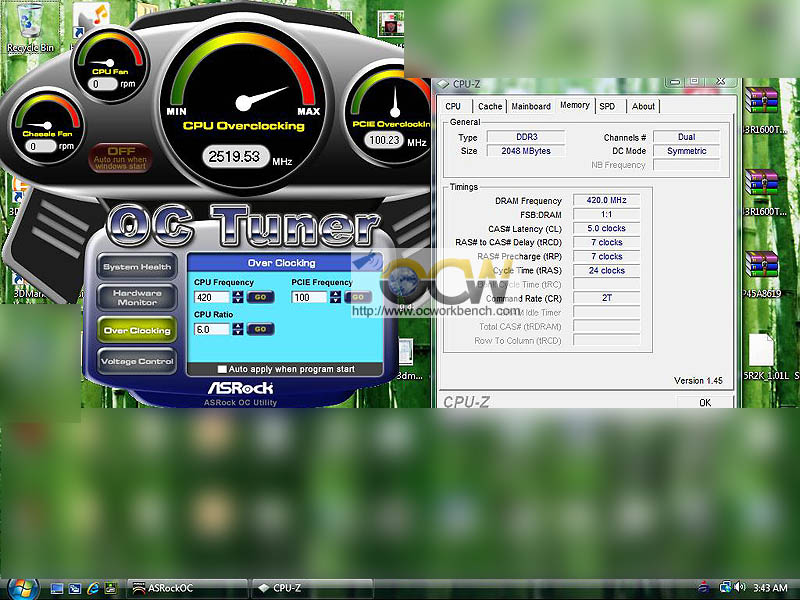Click OK in CPU-Z window

point(705,403)
